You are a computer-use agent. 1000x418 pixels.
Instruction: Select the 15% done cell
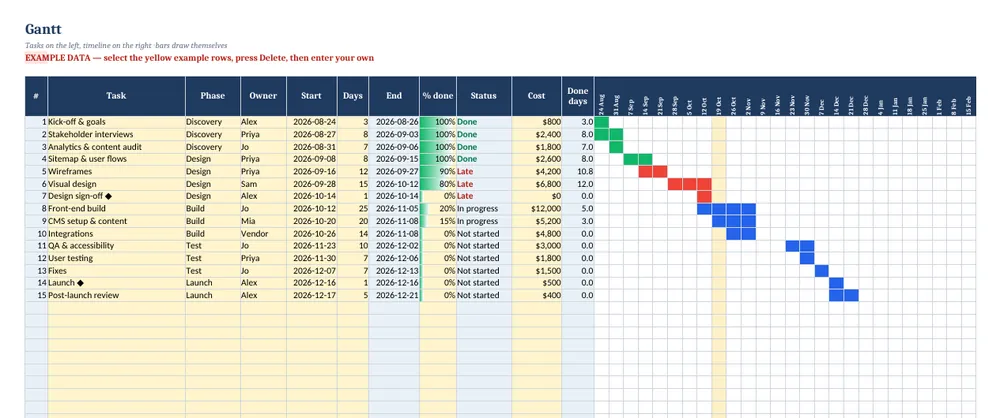coord(438,221)
